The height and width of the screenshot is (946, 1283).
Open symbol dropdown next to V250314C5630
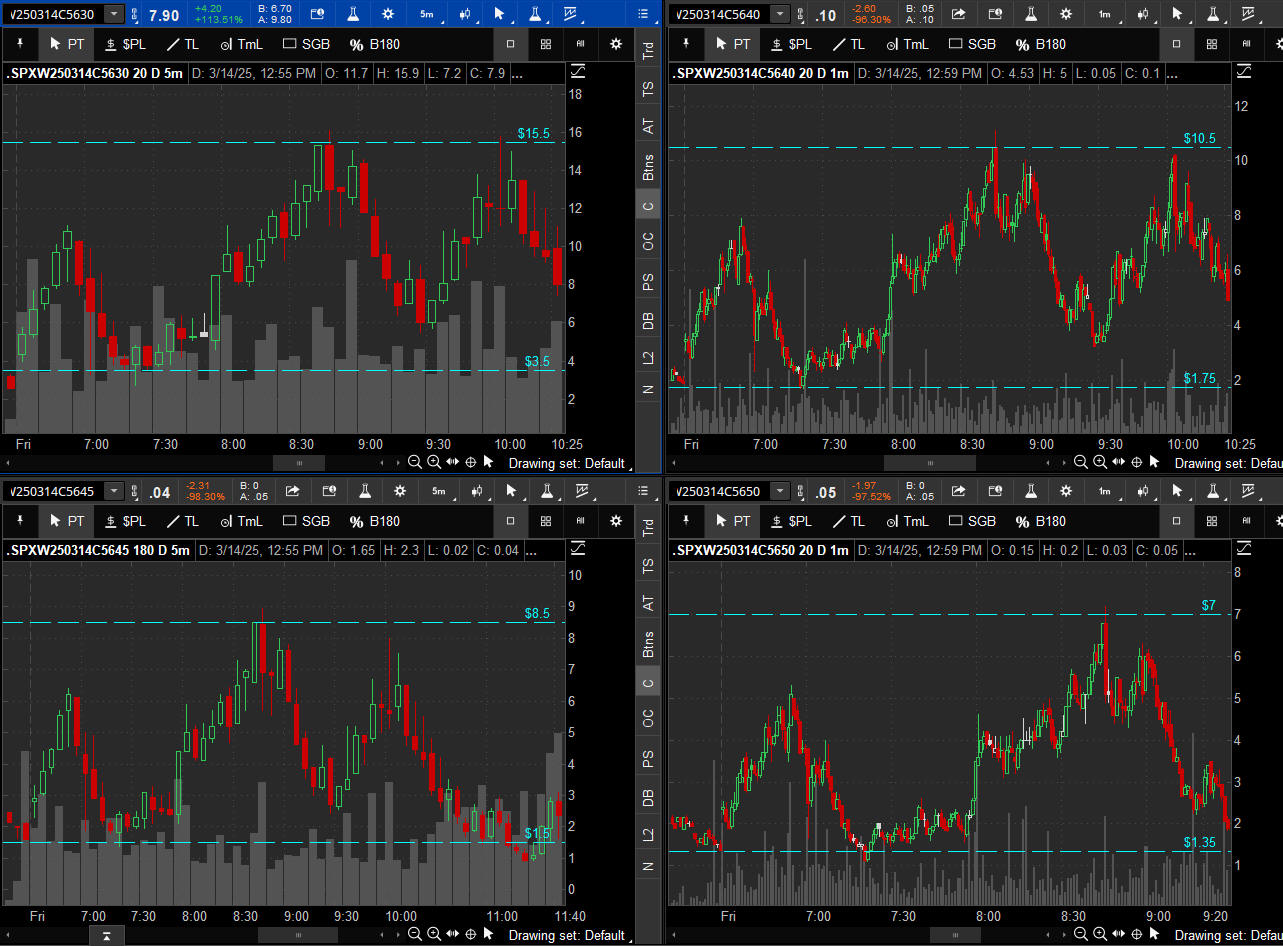pyautogui.click(x=114, y=14)
